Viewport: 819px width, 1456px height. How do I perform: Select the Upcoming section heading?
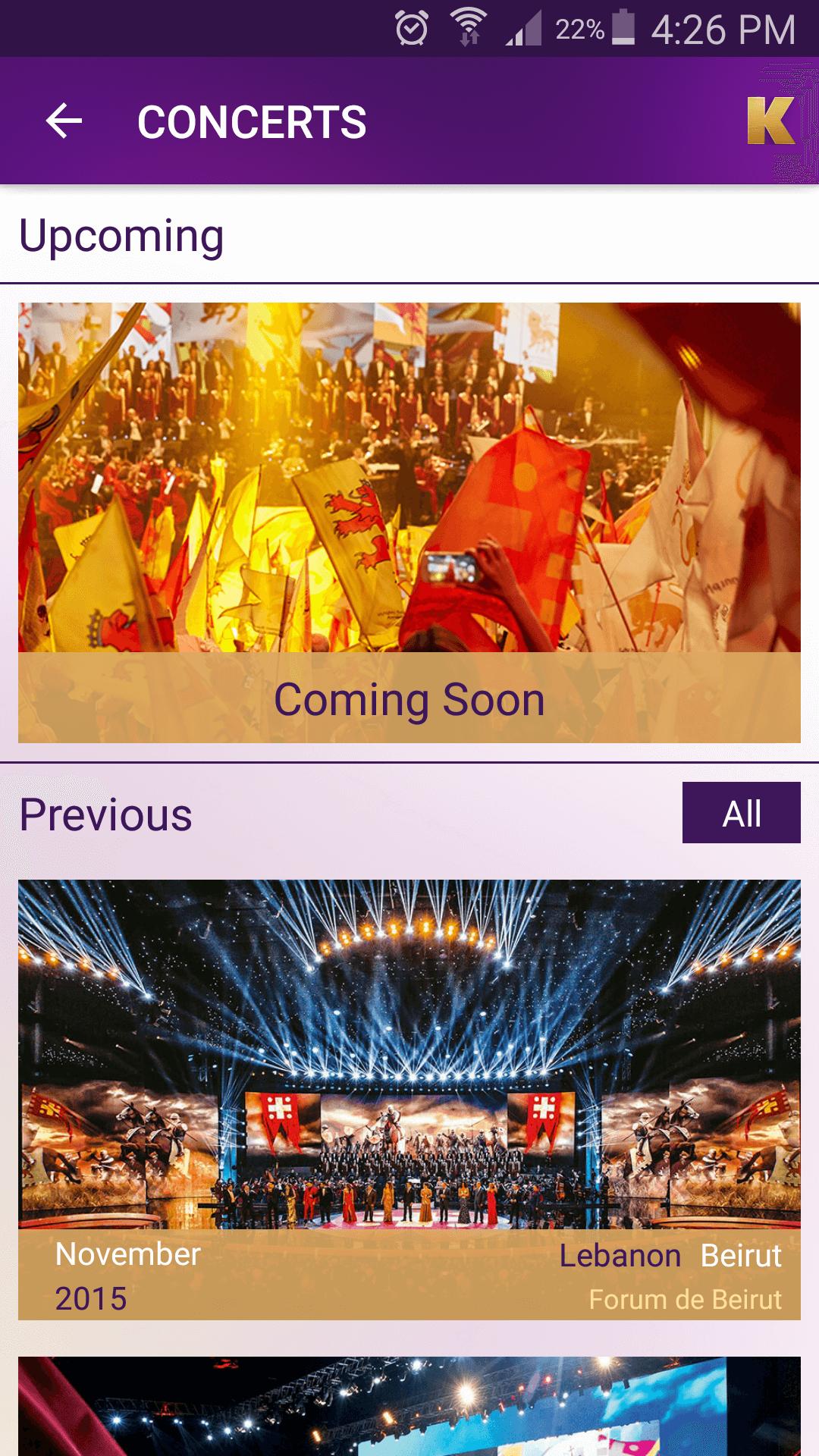click(x=121, y=237)
